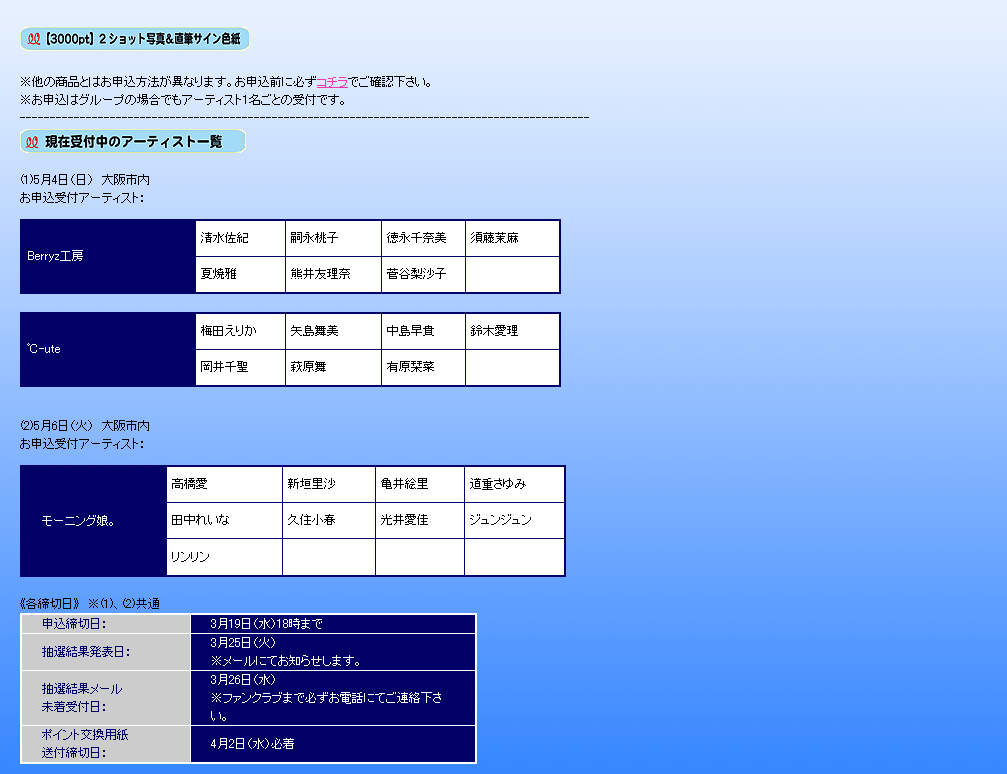The height and width of the screenshot is (774, 1007).
Task: Select the 清水佐紀 cell
Action: [x=240, y=238]
